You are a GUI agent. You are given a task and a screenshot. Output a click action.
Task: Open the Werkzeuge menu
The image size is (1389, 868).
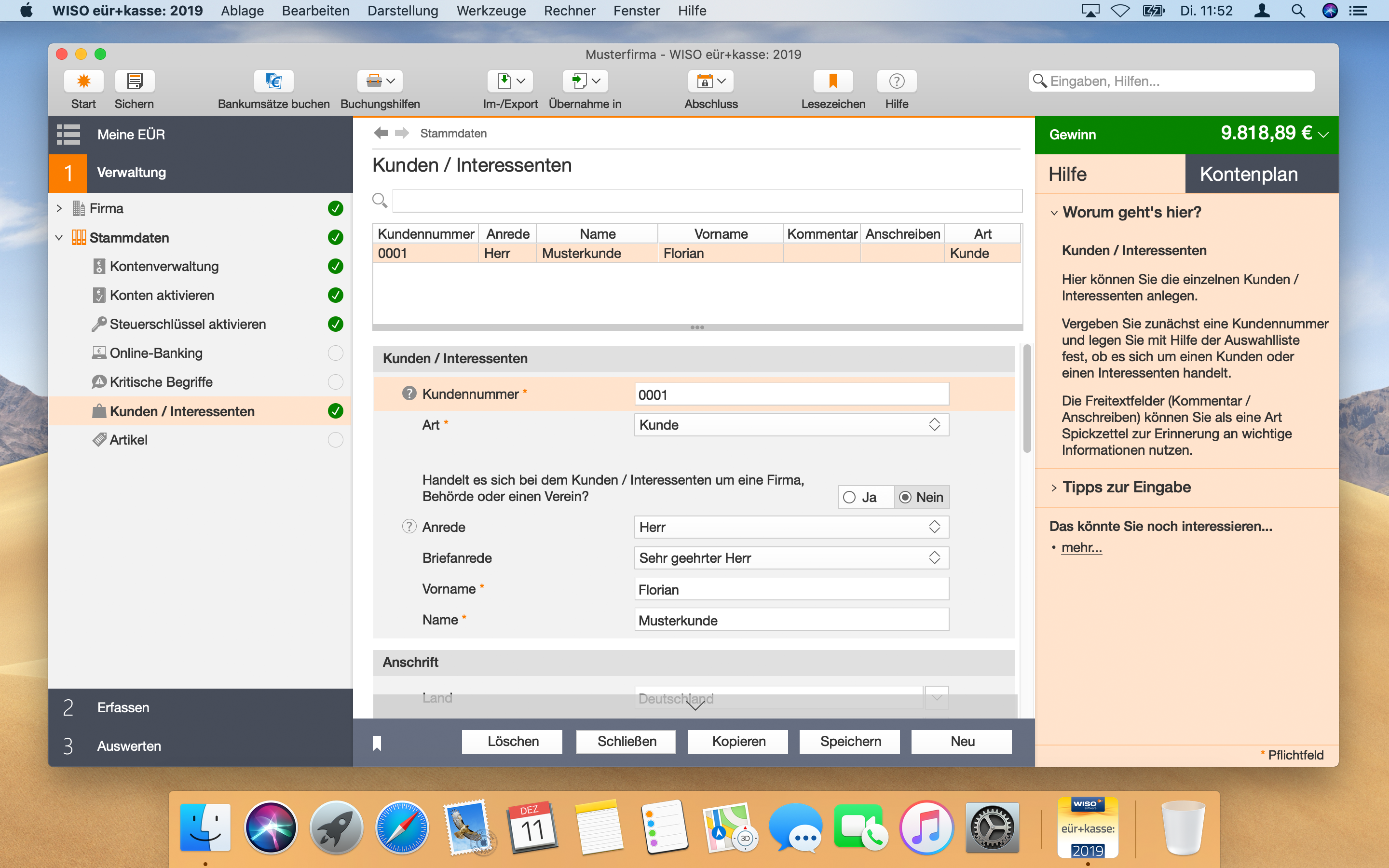coord(491,11)
